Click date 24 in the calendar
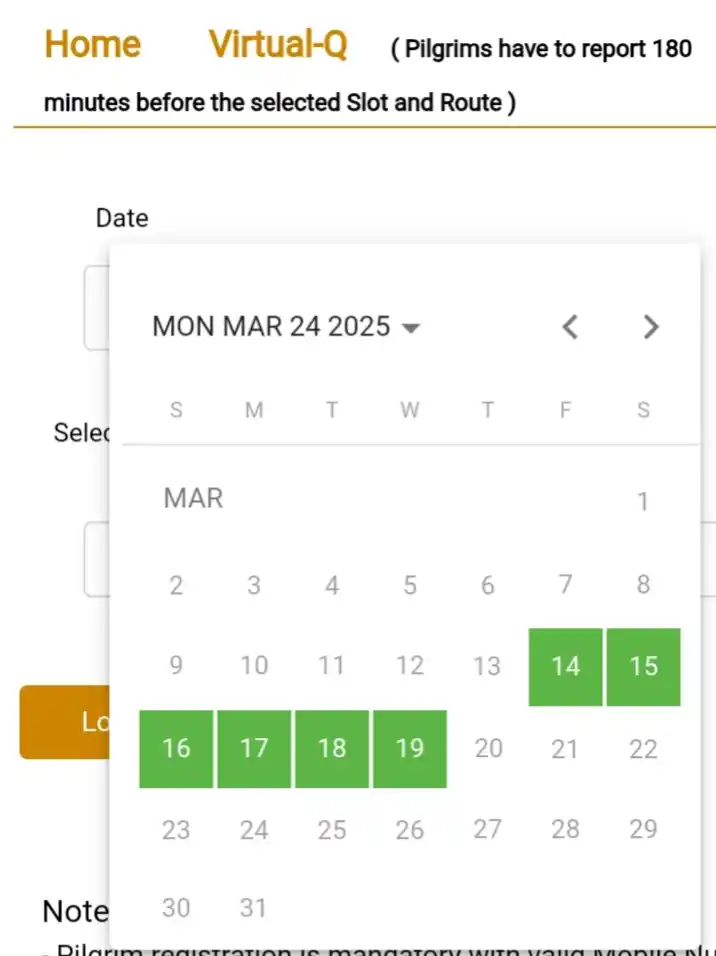The image size is (716, 956). (x=254, y=830)
